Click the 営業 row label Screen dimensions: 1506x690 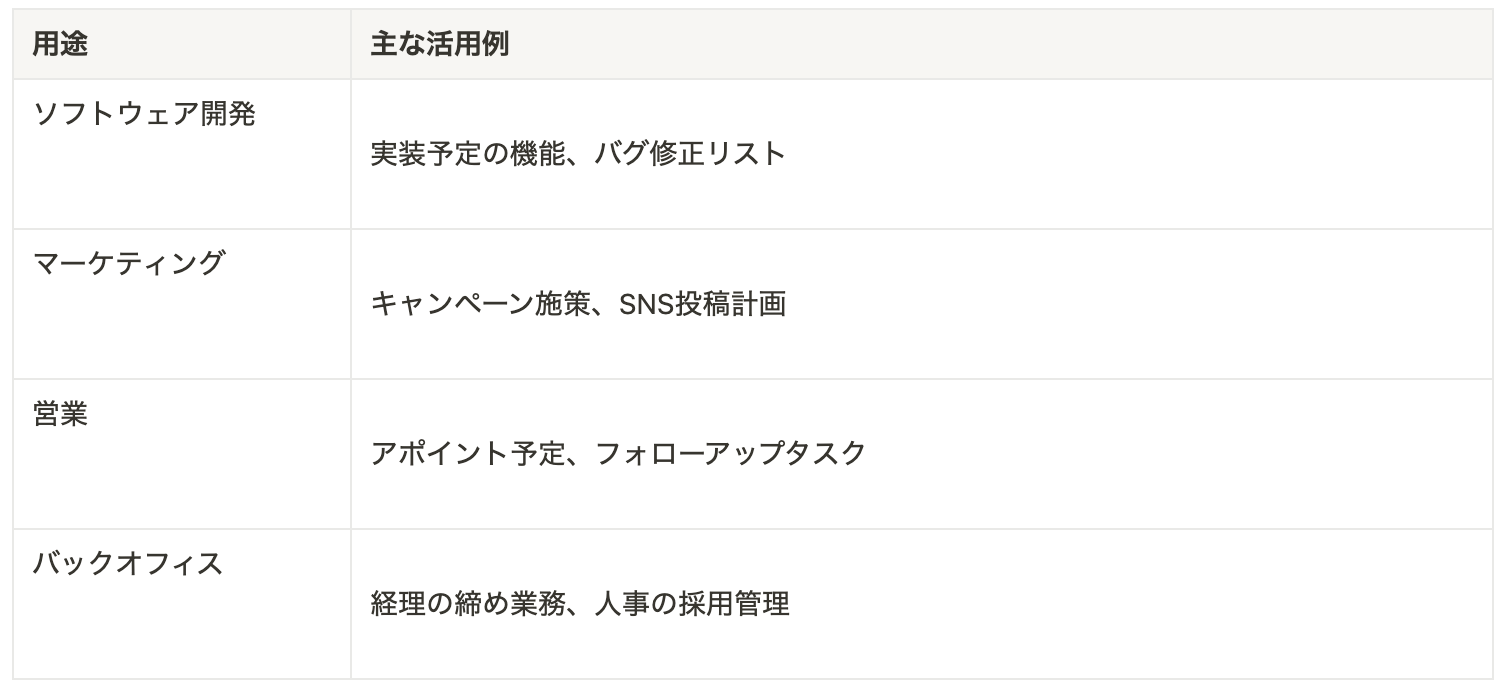60,415
